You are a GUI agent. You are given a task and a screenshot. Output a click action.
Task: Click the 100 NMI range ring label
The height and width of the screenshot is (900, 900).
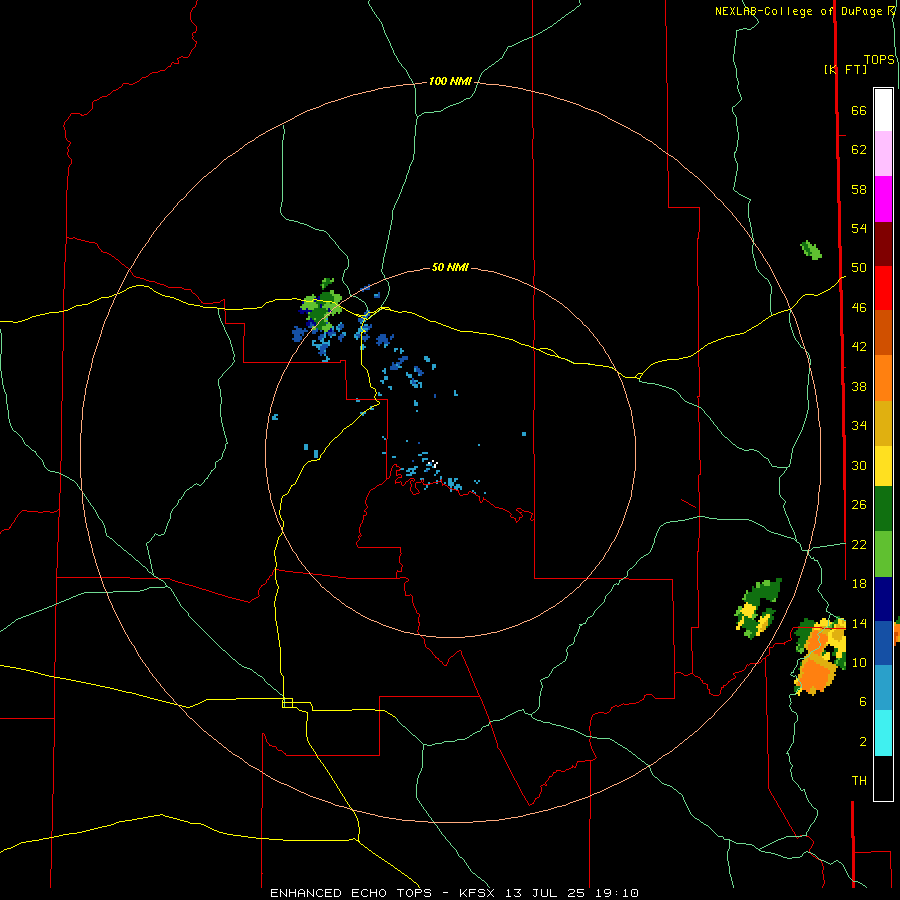[x=450, y=81]
